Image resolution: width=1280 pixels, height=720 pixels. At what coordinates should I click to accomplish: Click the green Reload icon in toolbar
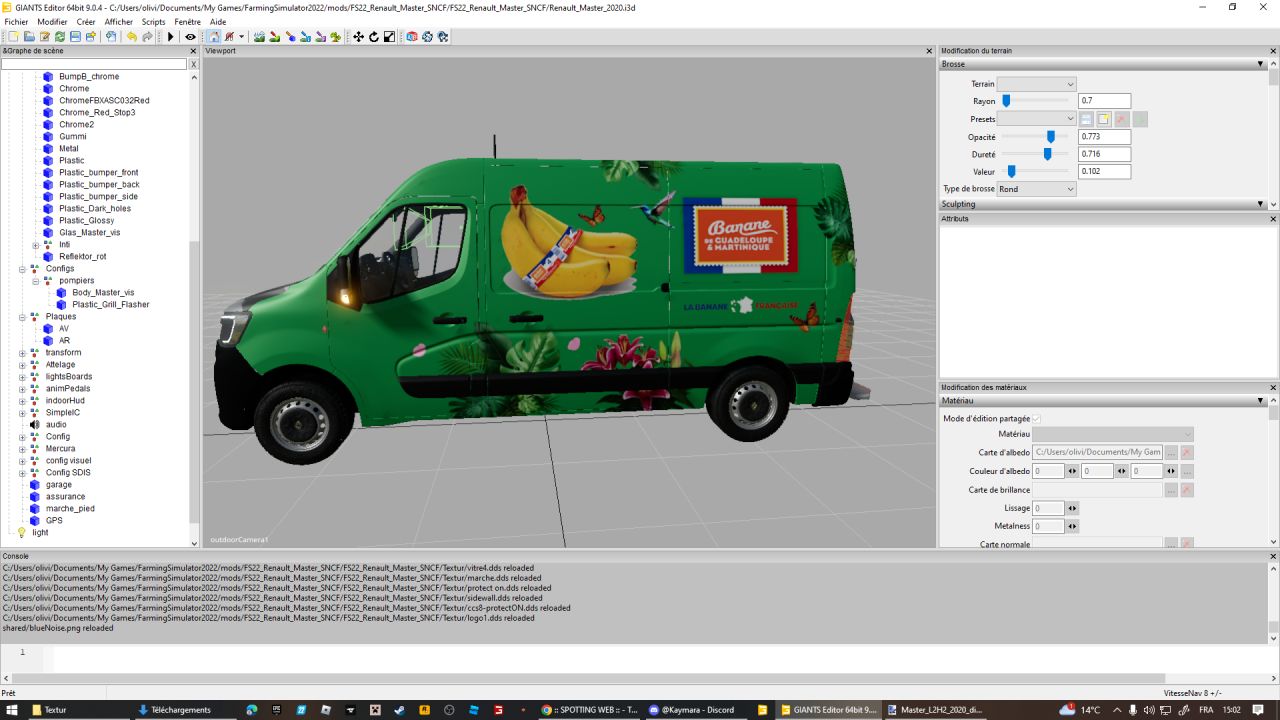click(x=60, y=37)
